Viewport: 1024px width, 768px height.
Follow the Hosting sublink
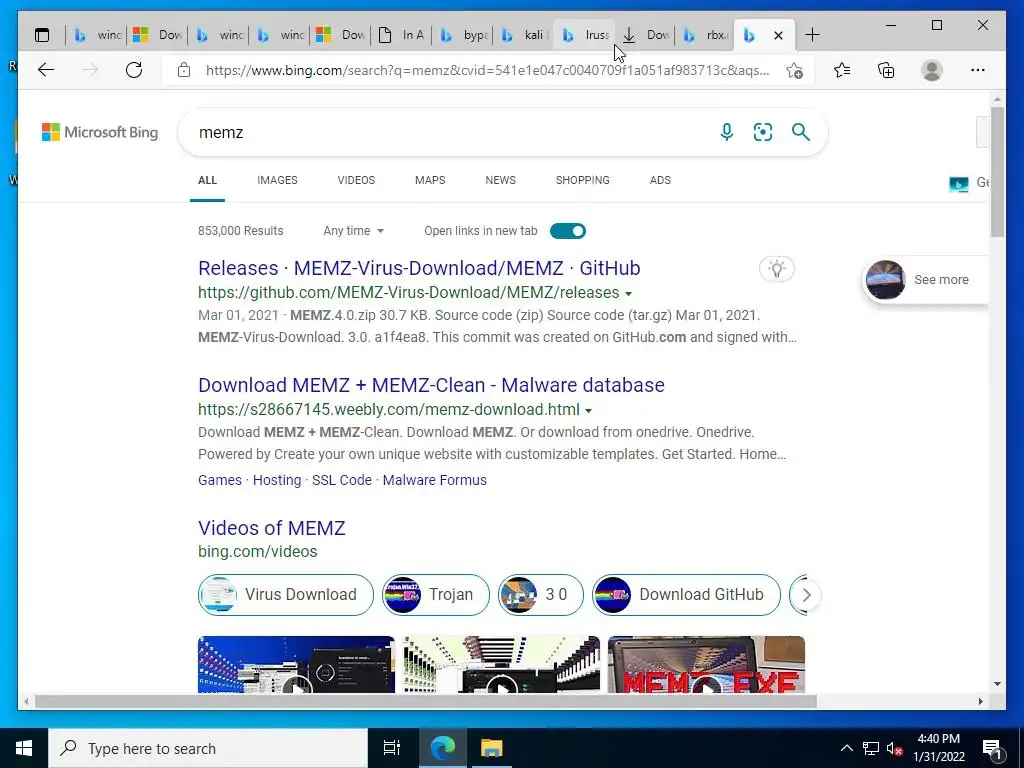click(277, 480)
